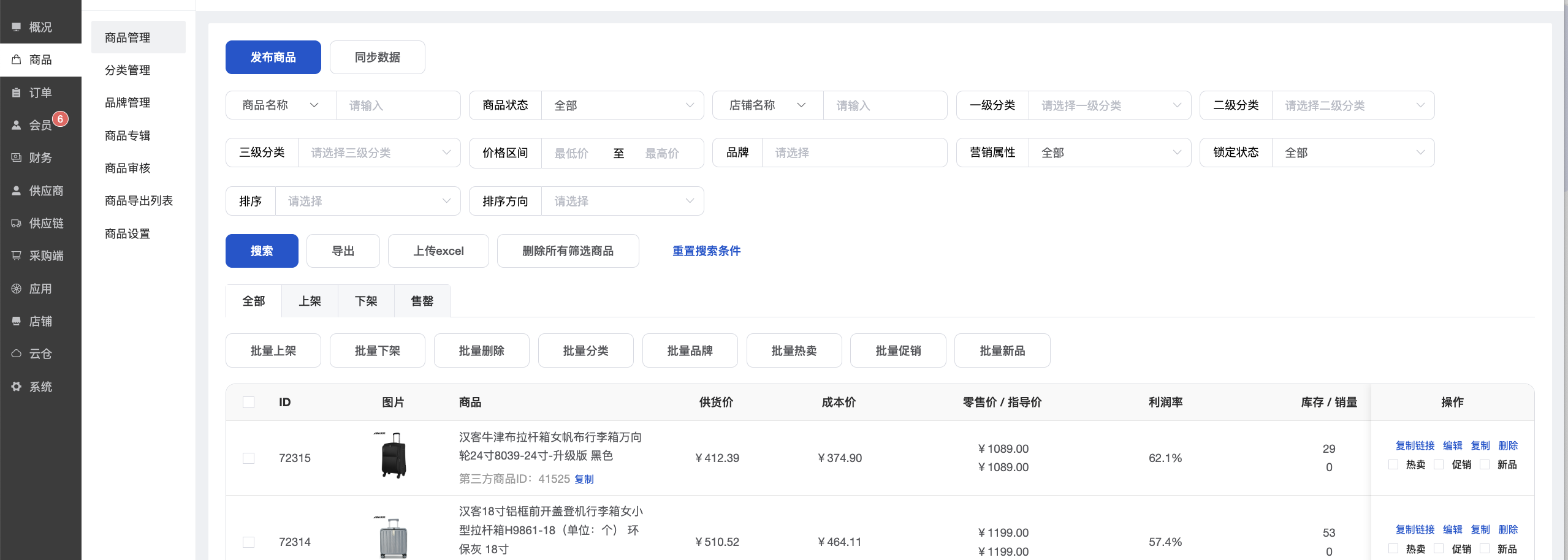This screenshot has height=560, width=1568.
Task: Open the cloud warehouse (云仓) cloud icon
Action: [x=17, y=354]
